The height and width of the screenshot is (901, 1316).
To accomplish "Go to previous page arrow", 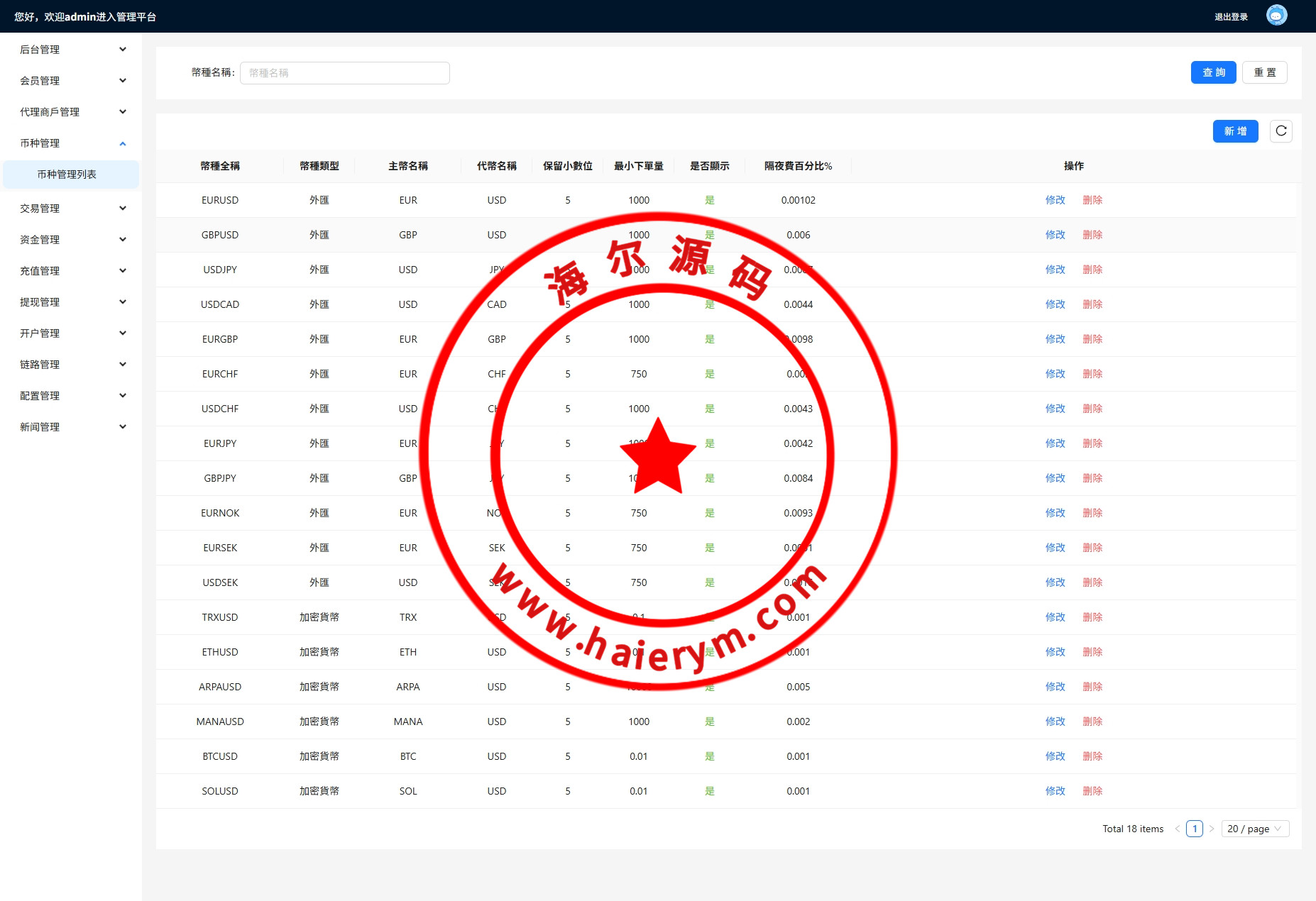I will (x=1178, y=829).
